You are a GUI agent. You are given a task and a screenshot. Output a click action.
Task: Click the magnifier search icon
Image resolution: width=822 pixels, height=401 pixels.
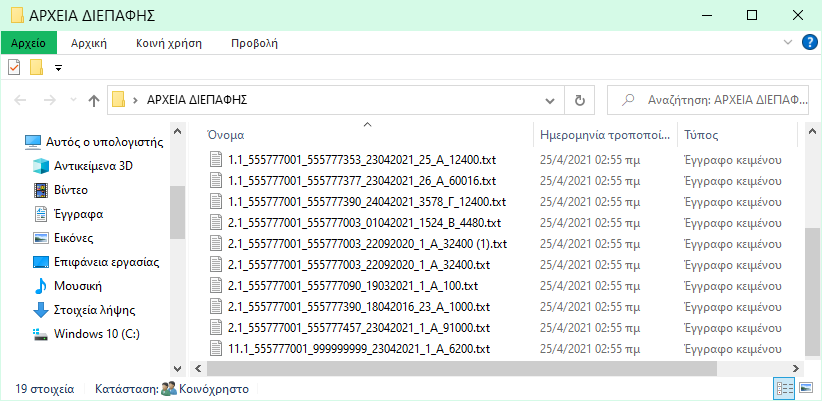pyautogui.click(x=629, y=100)
